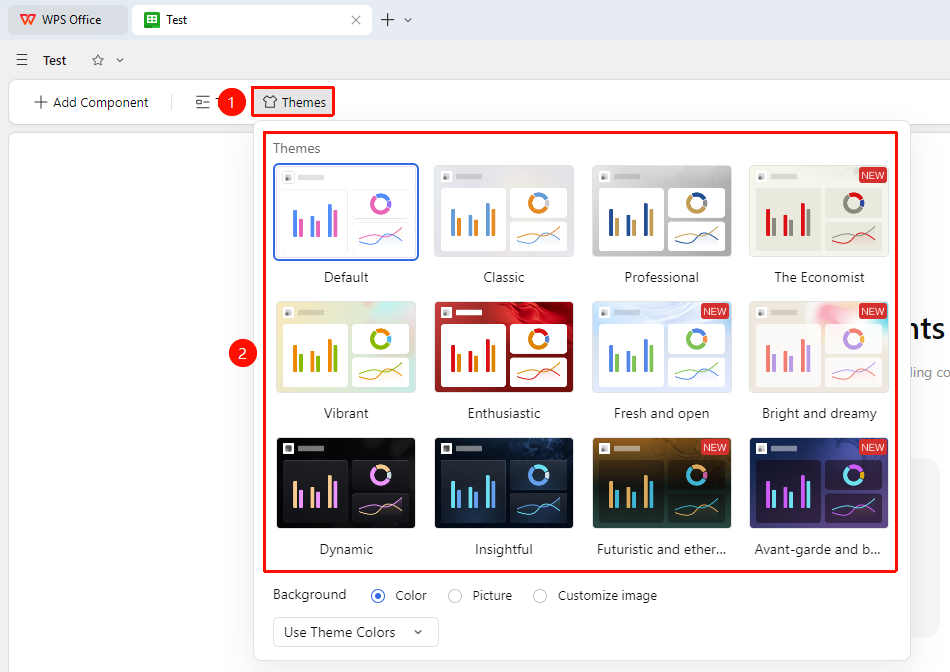Click the new tab plus icon
Viewport: 950px width, 672px height.
click(387, 20)
